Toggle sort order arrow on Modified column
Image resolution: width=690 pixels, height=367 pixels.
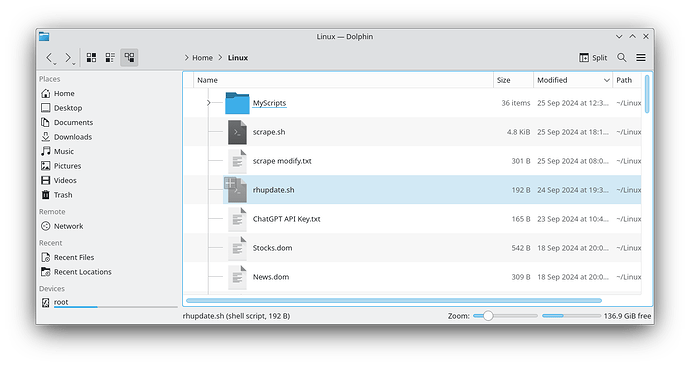[606, 80]
